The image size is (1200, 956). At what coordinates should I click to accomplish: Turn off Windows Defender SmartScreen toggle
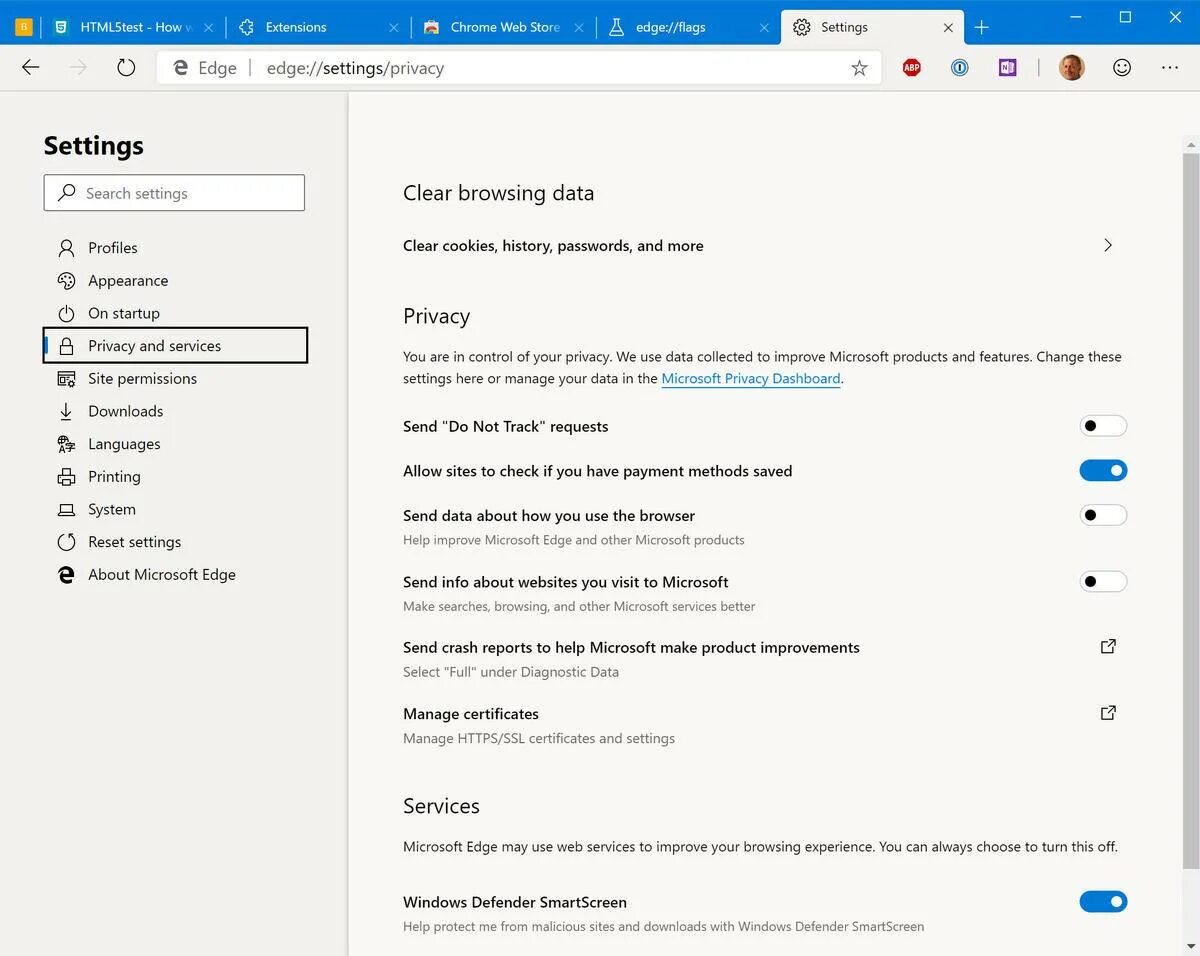pyautogui.click(x=1103, y=902)
